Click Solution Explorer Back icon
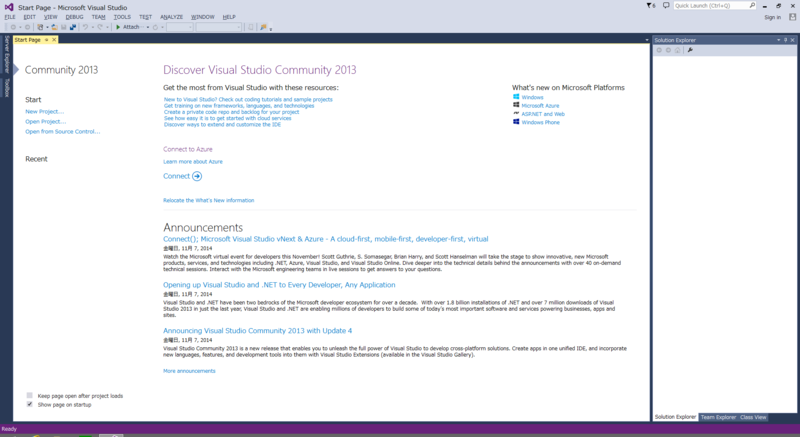 pyautogui.click(x=659, y=50)
